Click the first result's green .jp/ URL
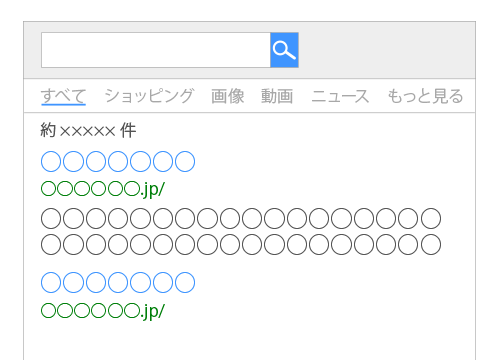This screenshot has height=360, width=500. pyautogui.click(x=103, y=189)
